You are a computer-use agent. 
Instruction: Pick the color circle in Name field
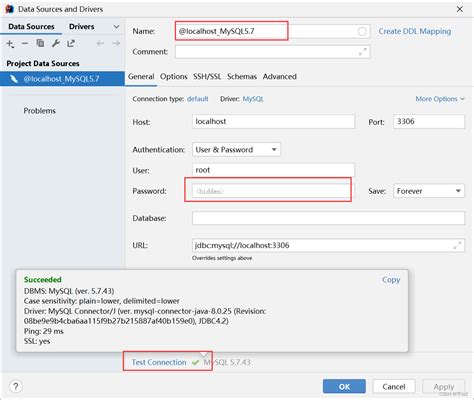point(362,31)
